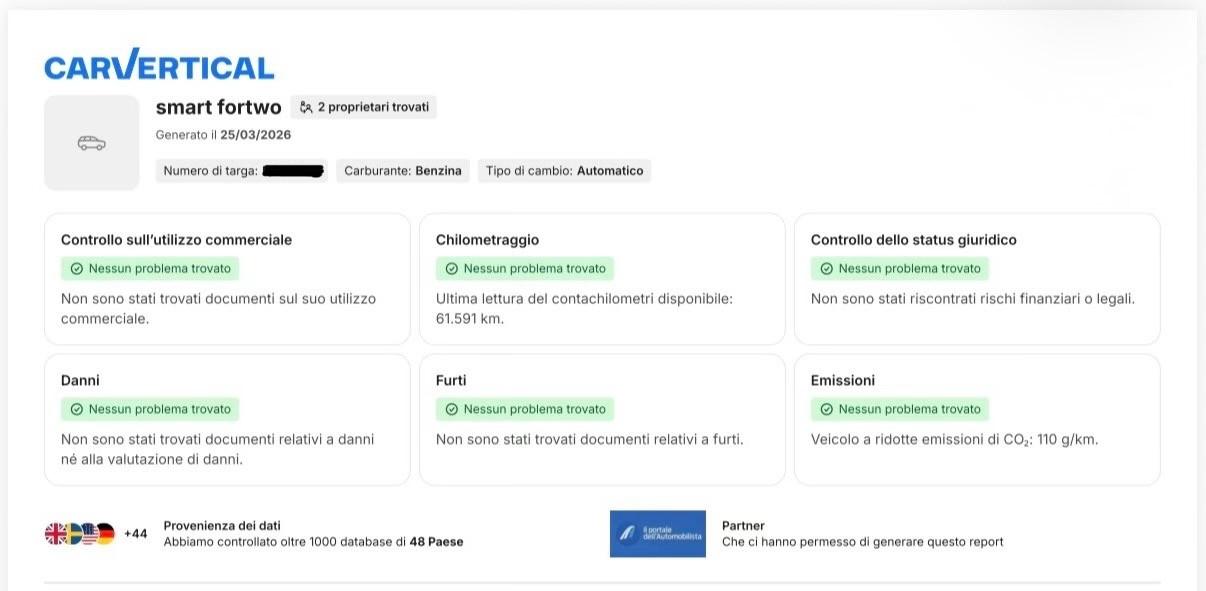The image size is (1206, 591).
Task: Click il portale dell'Automobilista partner logo
Action: 657,534
